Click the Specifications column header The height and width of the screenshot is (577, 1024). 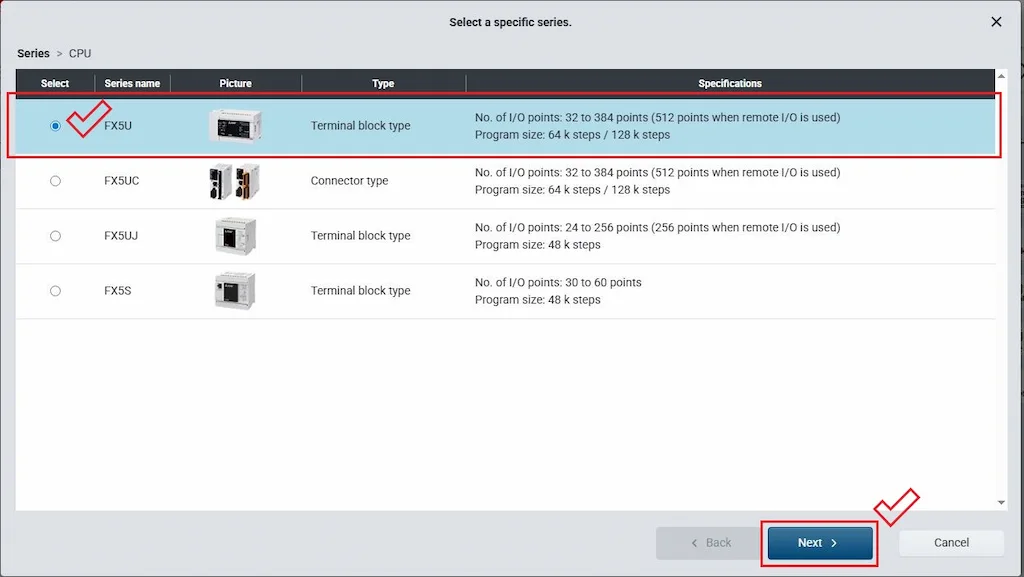[730, 84]
